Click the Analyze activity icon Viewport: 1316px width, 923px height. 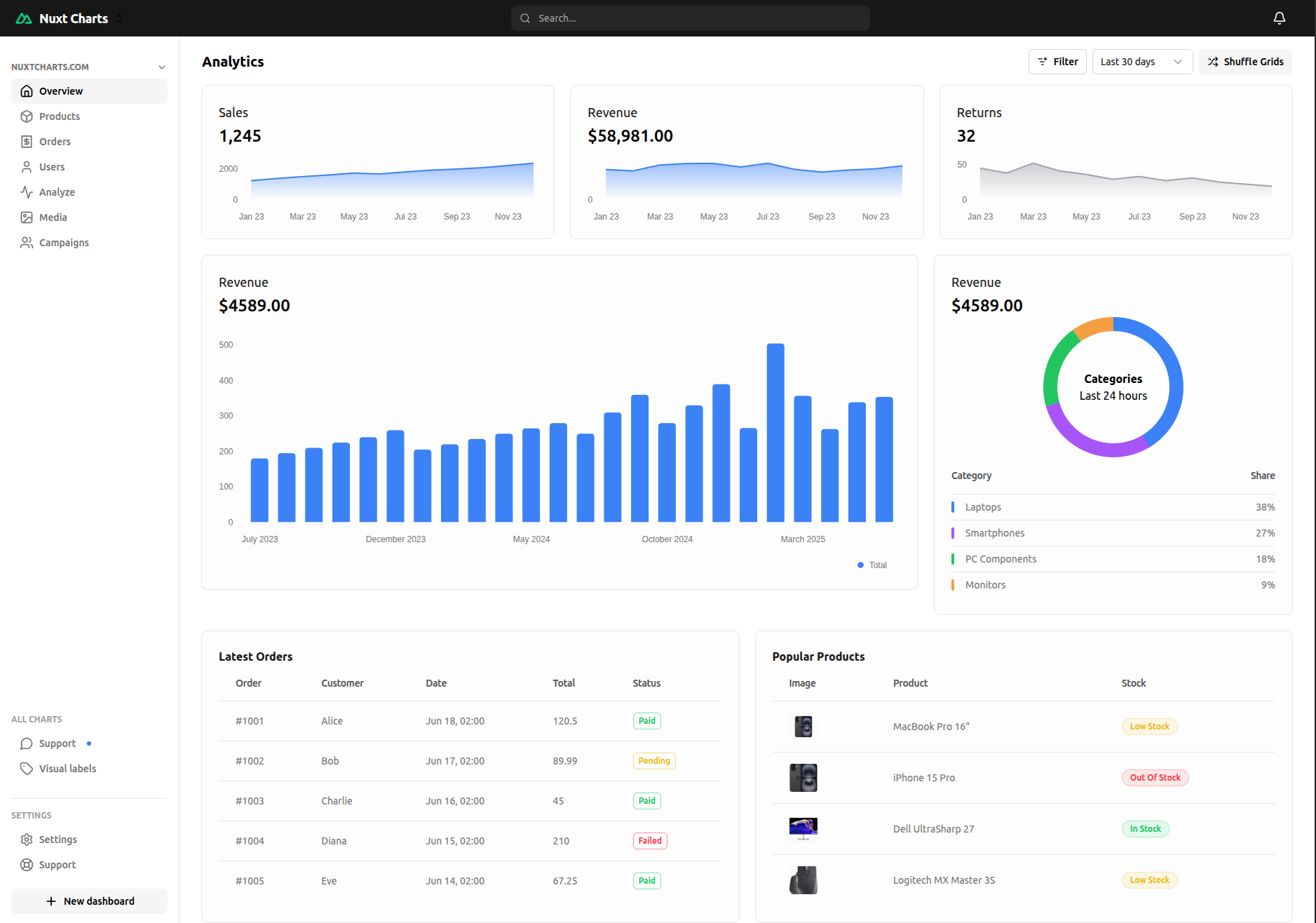27,192
